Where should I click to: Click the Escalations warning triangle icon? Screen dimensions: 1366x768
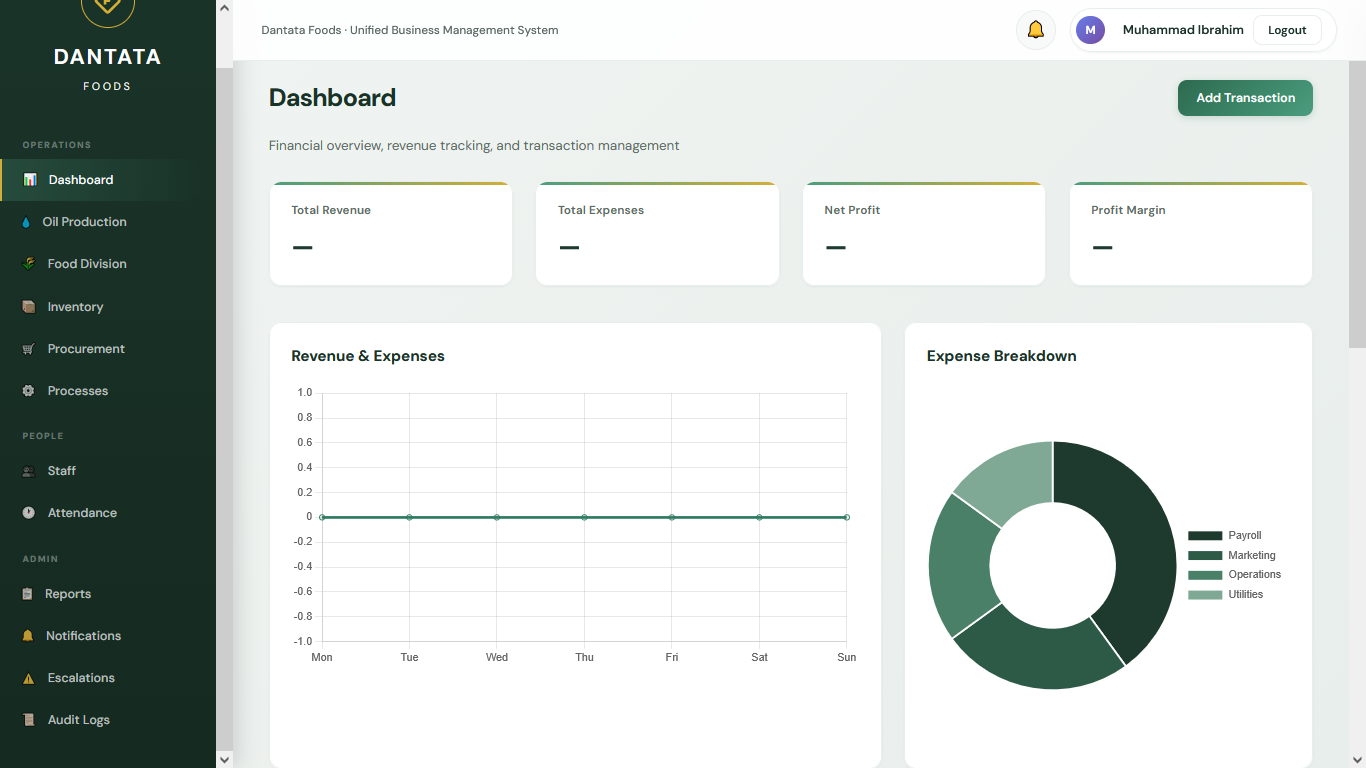pyautogui.click(x=29, y=678)
